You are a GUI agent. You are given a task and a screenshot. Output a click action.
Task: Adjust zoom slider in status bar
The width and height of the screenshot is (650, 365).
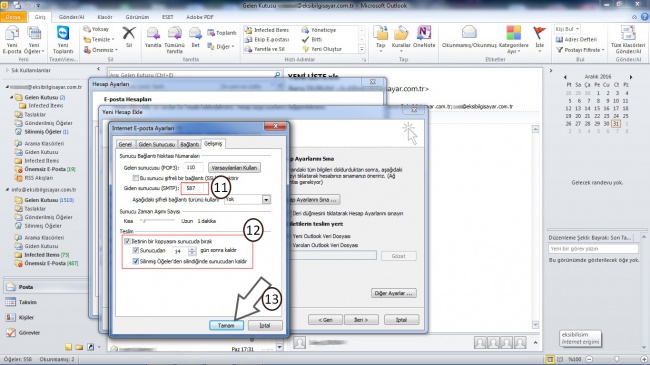pos(616,359)
